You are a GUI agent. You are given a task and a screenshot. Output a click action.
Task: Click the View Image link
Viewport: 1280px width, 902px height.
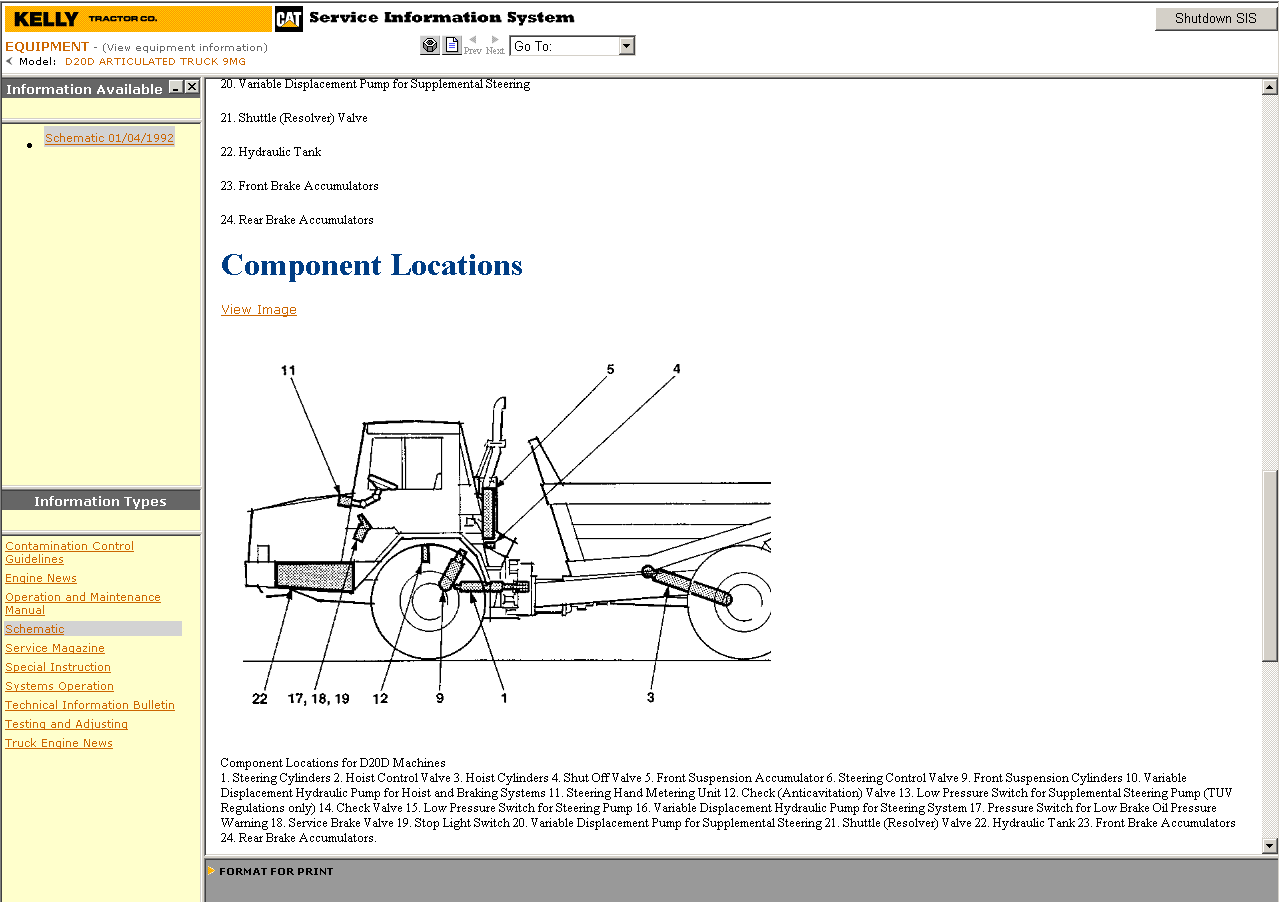click(259, 310)
